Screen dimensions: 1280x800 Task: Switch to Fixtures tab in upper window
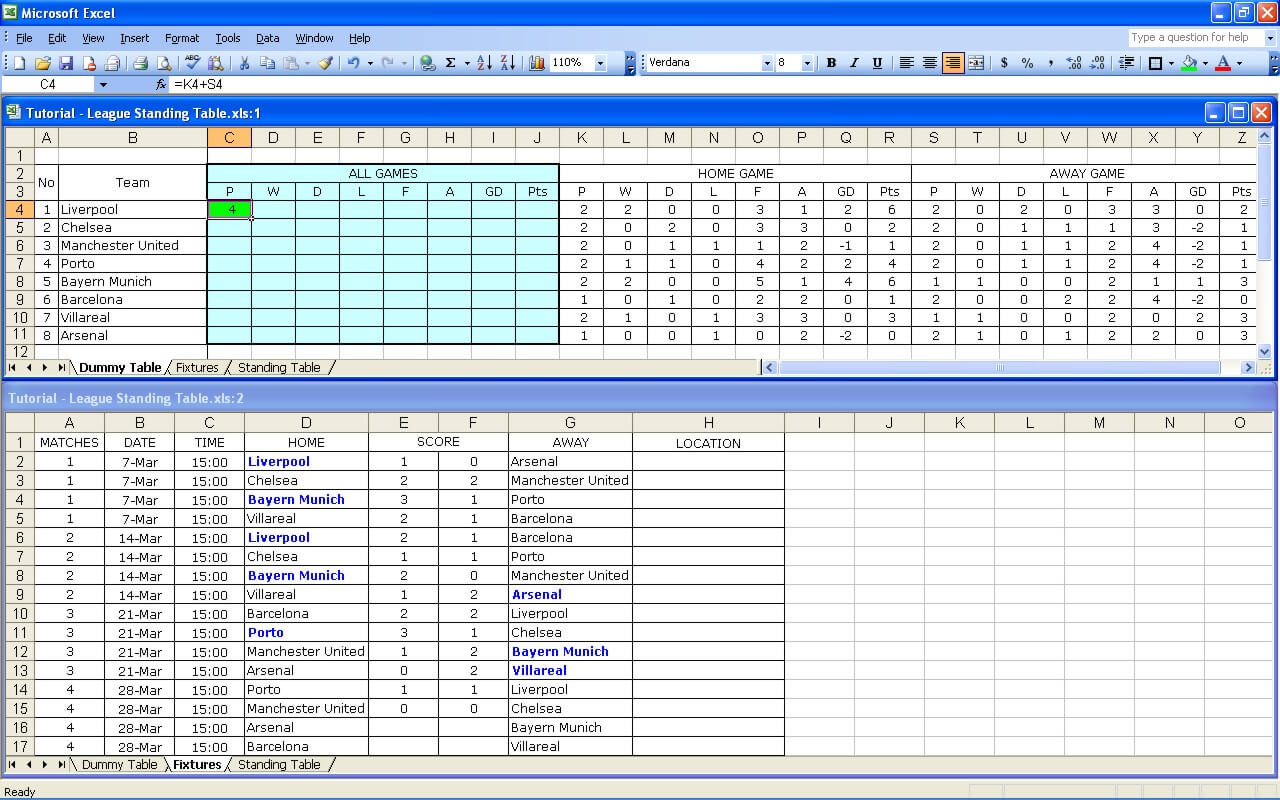tap(197, 367)
